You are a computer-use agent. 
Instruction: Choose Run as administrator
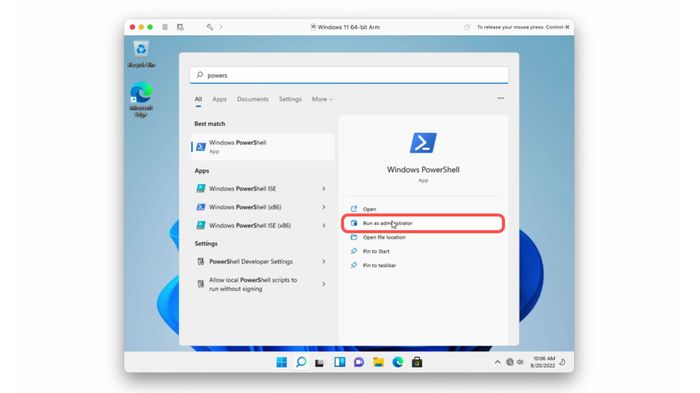click(423, 223)
